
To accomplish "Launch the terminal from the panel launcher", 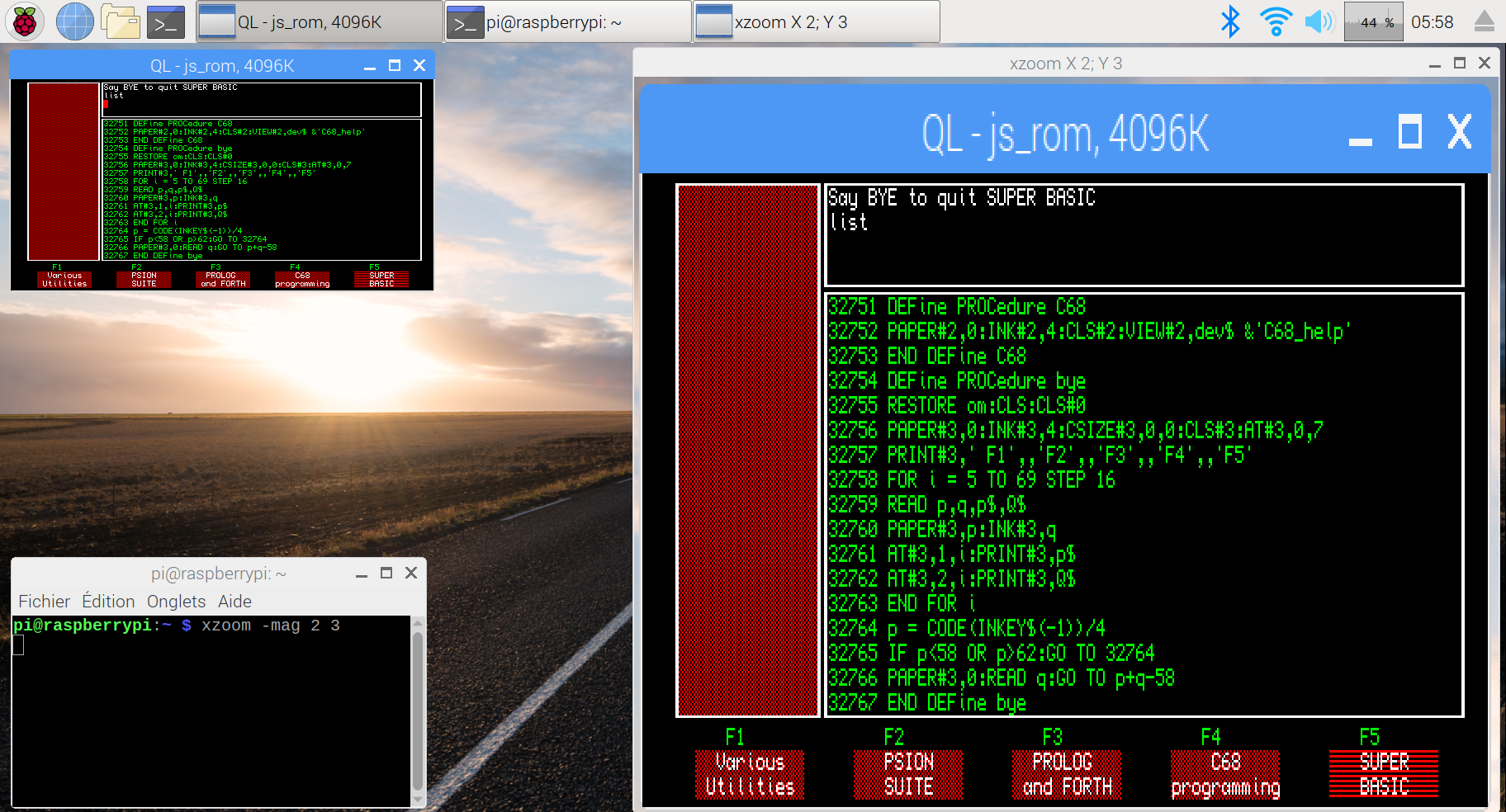I will (x=166, y=22).
